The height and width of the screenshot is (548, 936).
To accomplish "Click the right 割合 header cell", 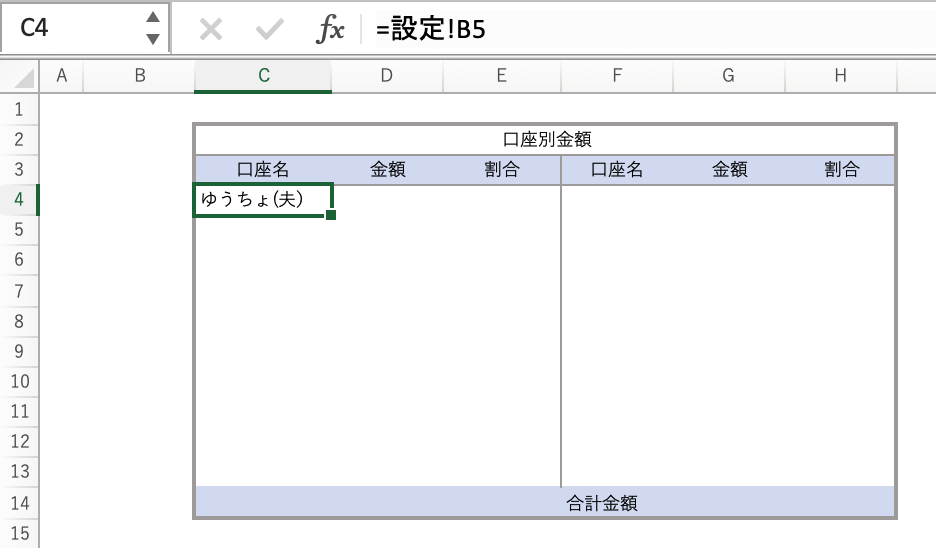I will pyautogui.click(x=841, y=170).
